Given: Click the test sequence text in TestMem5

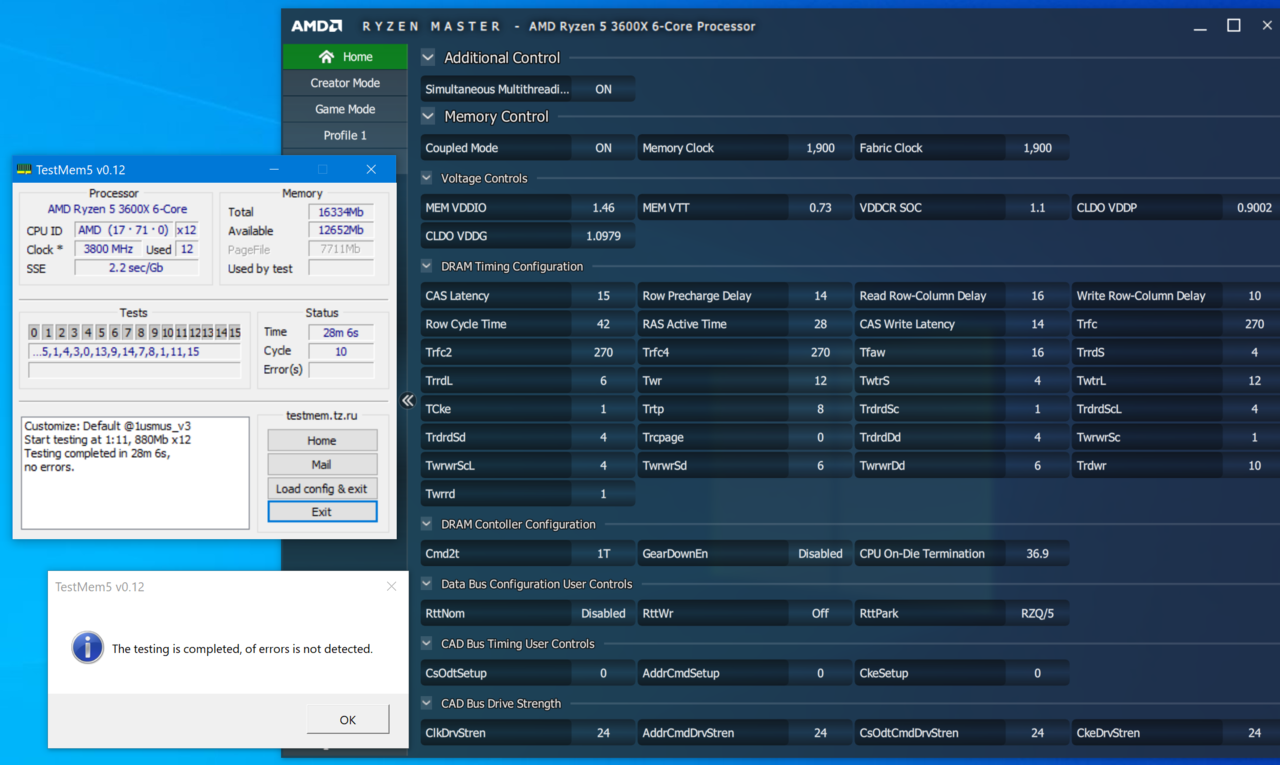Looking at the screenshot, I should coord(135,352).
